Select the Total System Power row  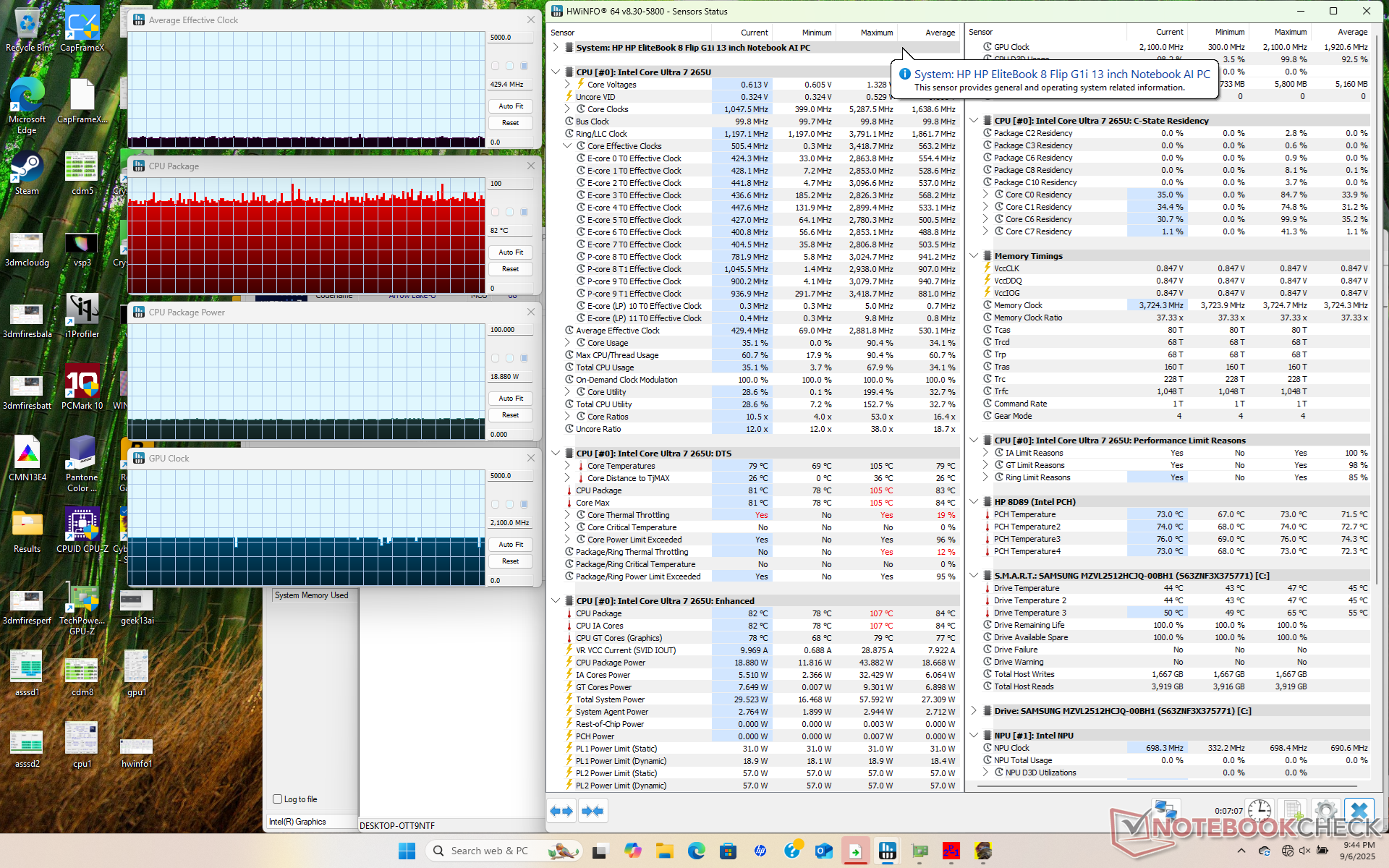pos(761,699)
